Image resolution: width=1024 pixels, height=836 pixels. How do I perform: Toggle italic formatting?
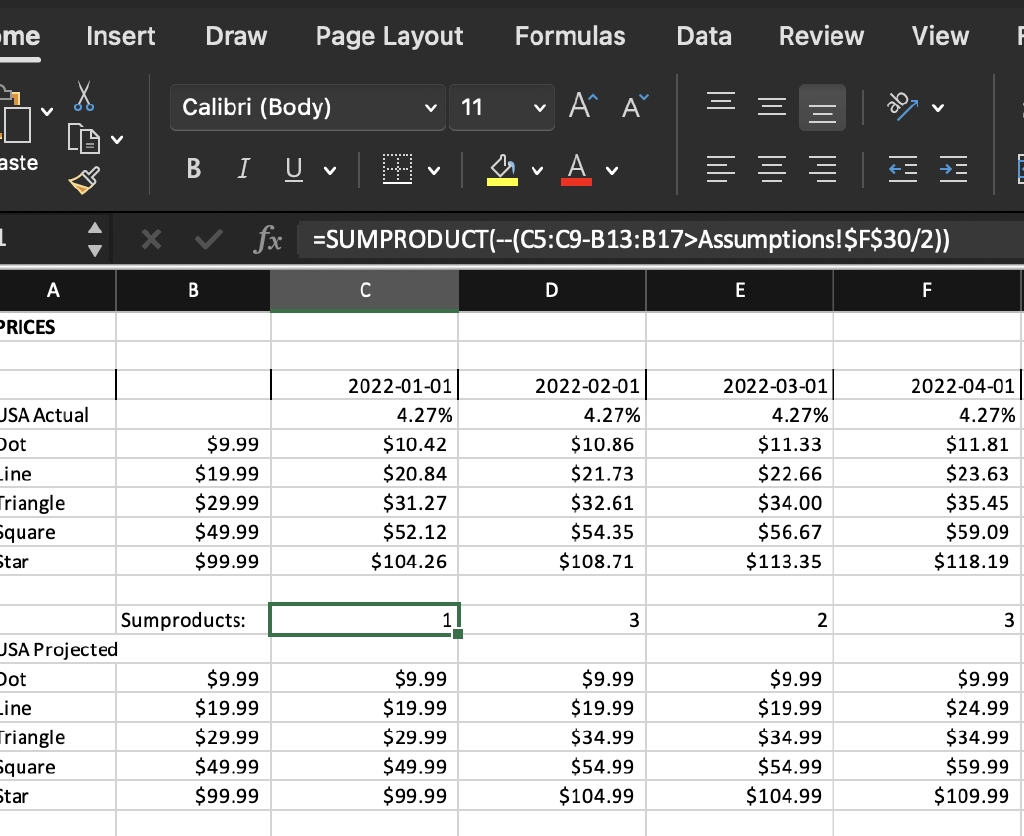point(242,168)
